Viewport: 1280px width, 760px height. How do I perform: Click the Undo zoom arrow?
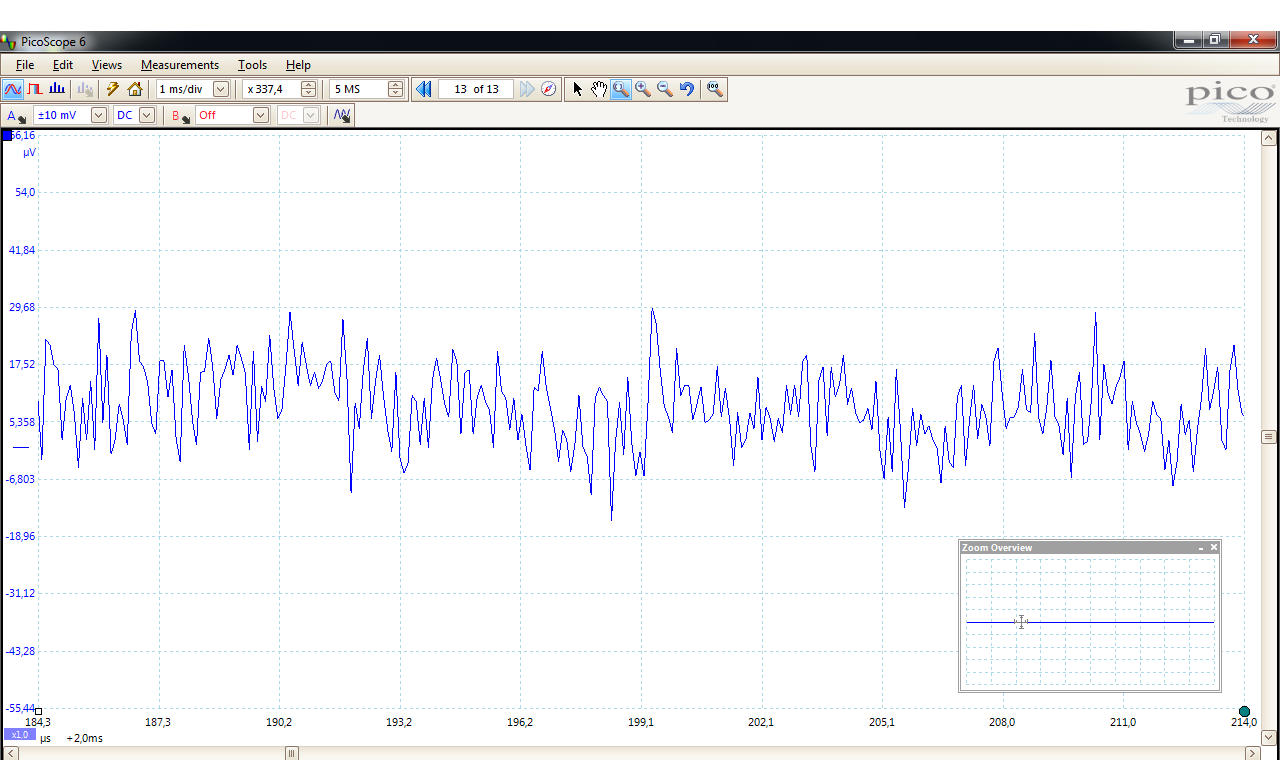pos(687,89)
